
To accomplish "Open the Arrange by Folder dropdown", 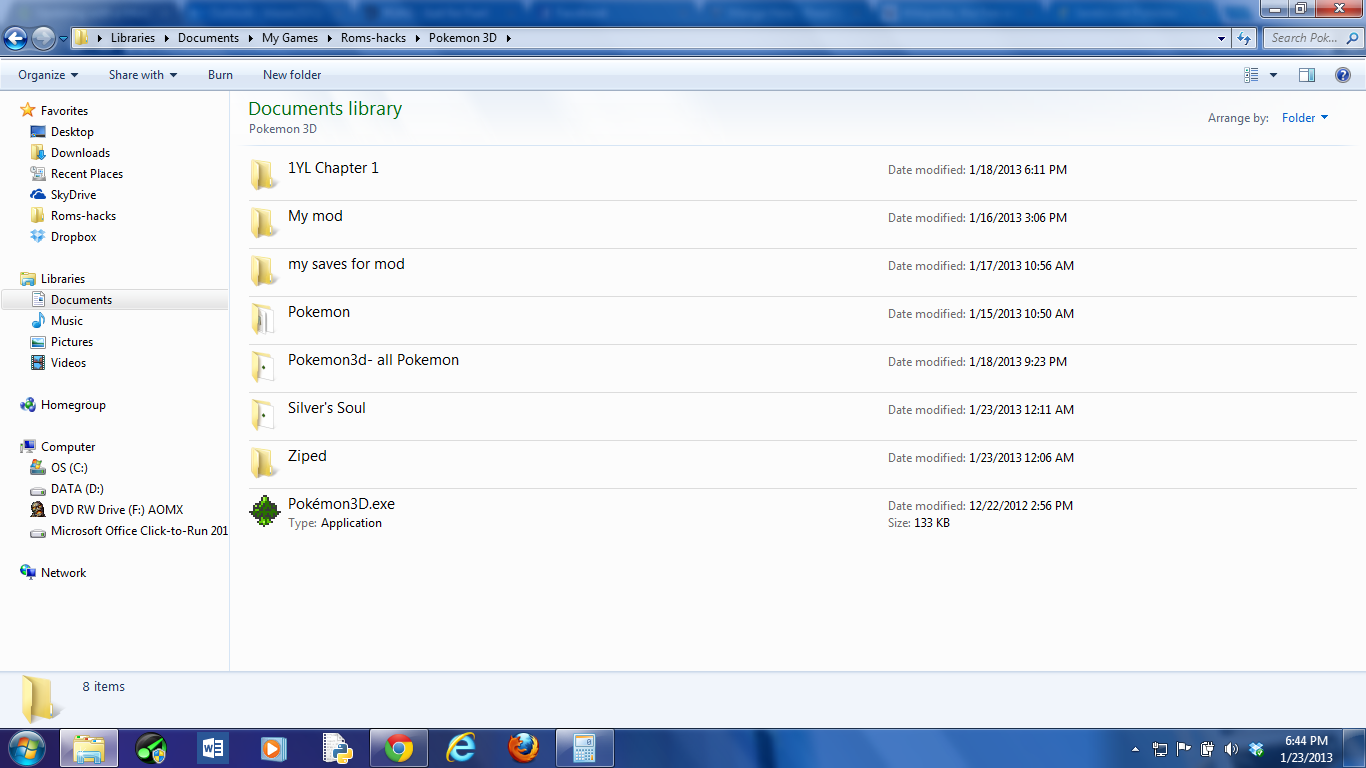I will tap(1305, 118).
